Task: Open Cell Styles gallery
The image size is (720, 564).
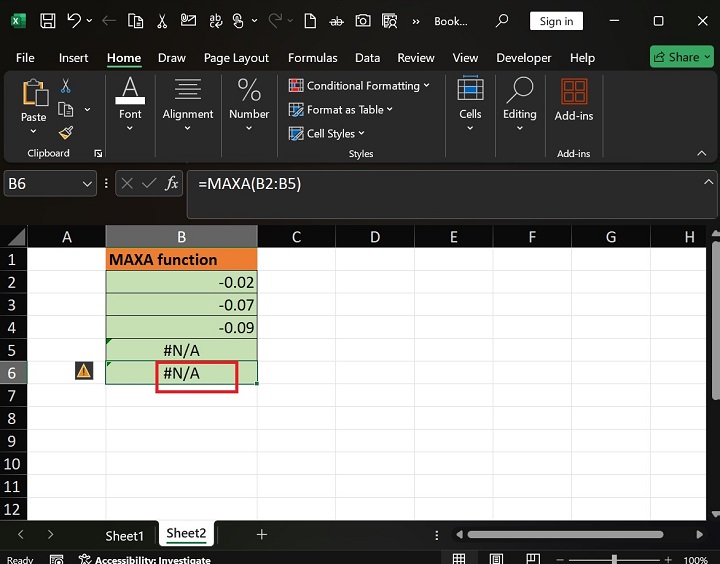Action: (326, 134)
